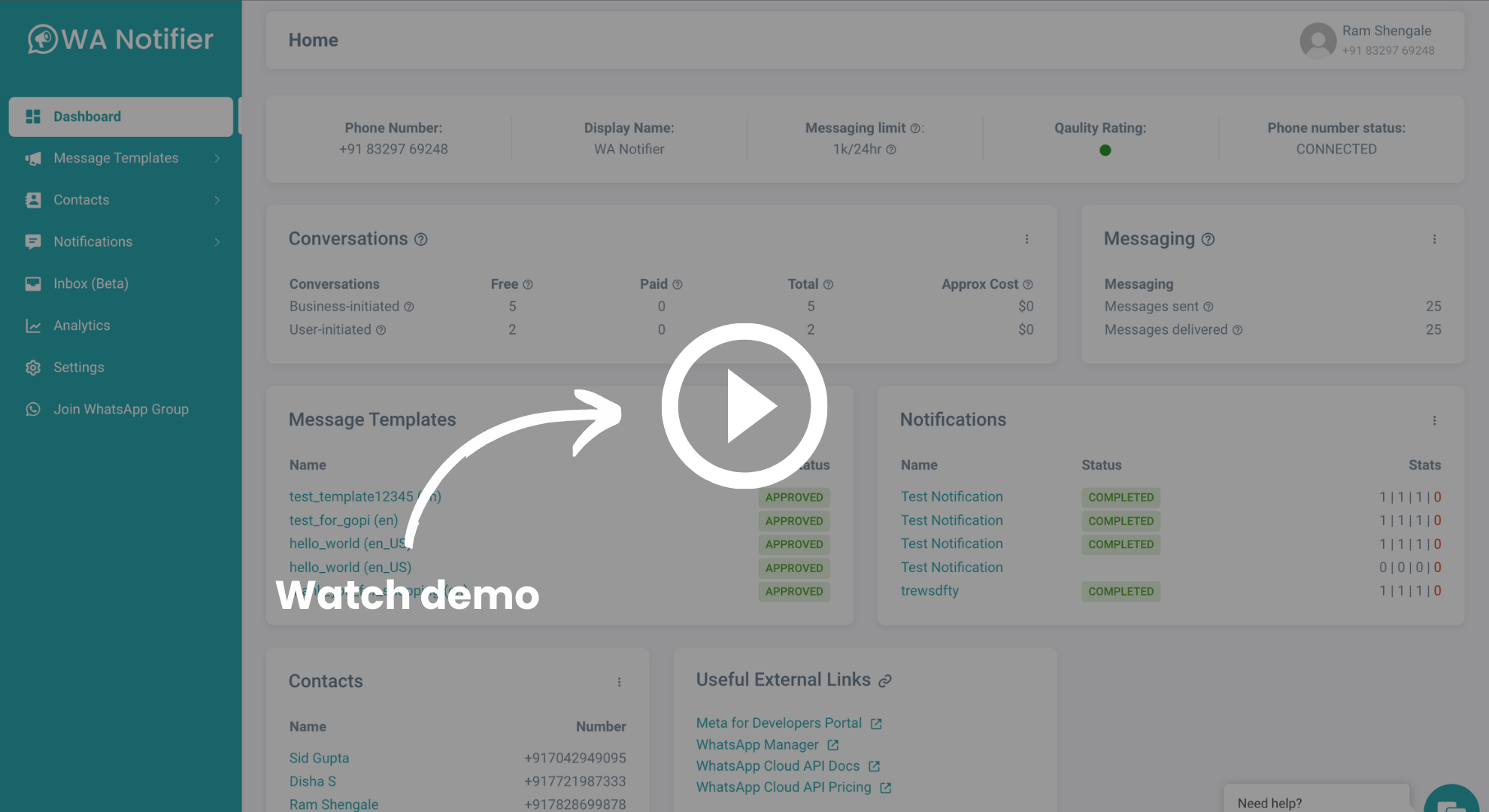This screenshot has height=812, width=1489.
Task: Open Settings using the gear icon
Action: coord(33,367)
